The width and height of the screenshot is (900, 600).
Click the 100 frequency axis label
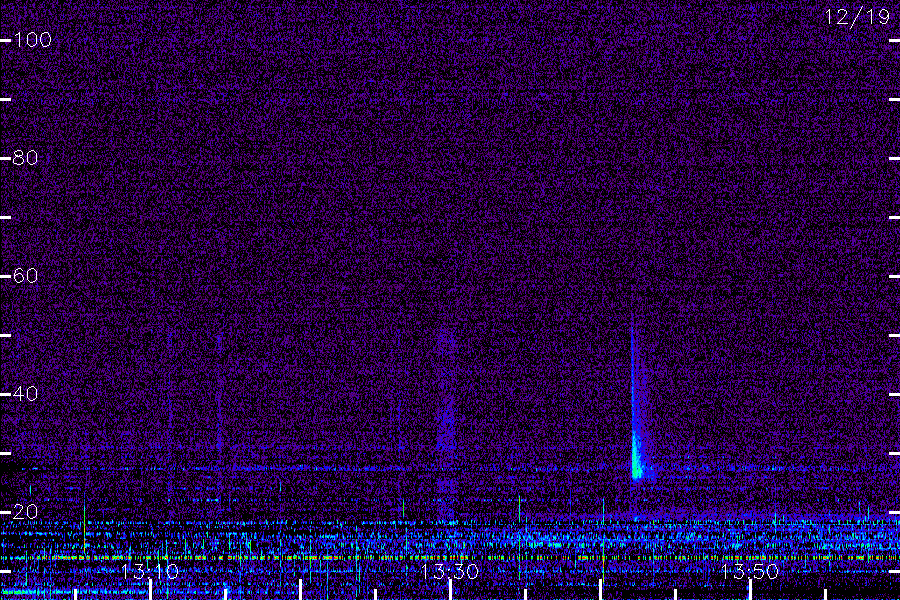point(32,40)
